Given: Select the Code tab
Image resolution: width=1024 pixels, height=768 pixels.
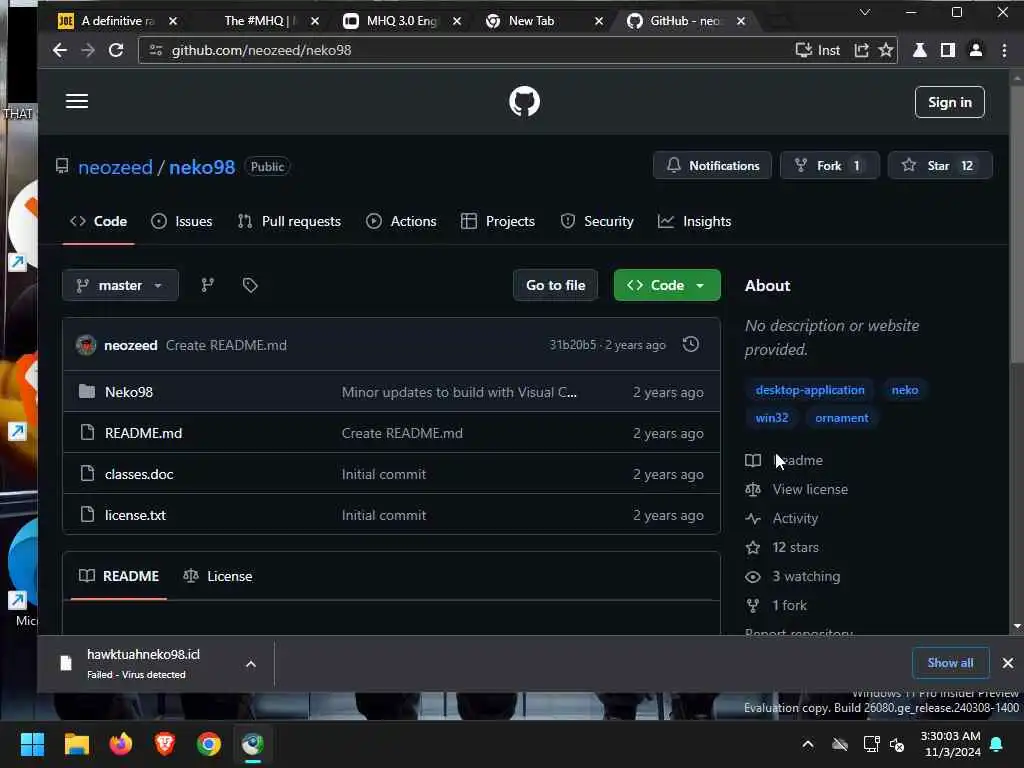Looking at the screenshot, I should 99,221.
